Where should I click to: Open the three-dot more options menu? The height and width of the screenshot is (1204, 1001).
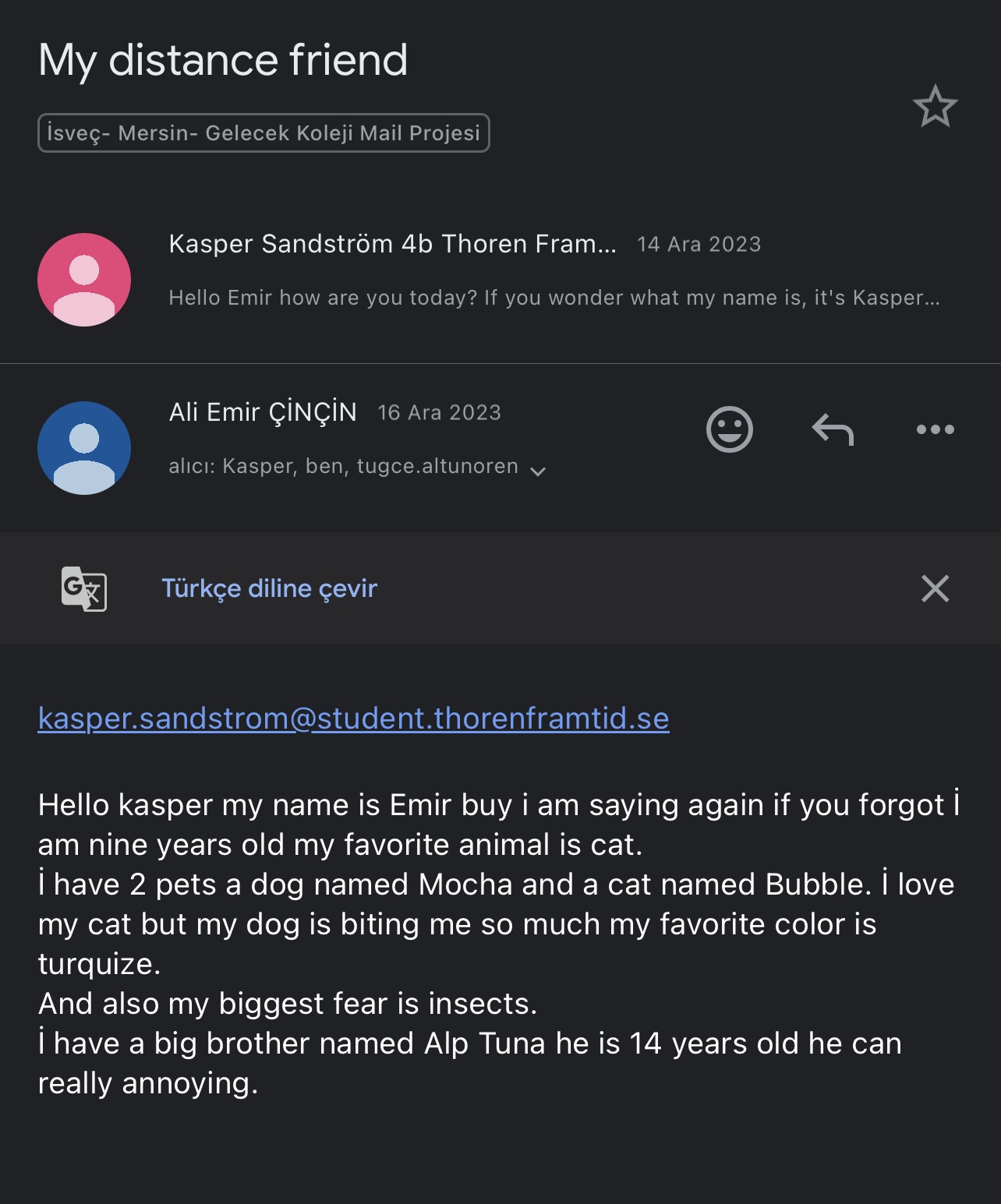click(x=935, y=429)
